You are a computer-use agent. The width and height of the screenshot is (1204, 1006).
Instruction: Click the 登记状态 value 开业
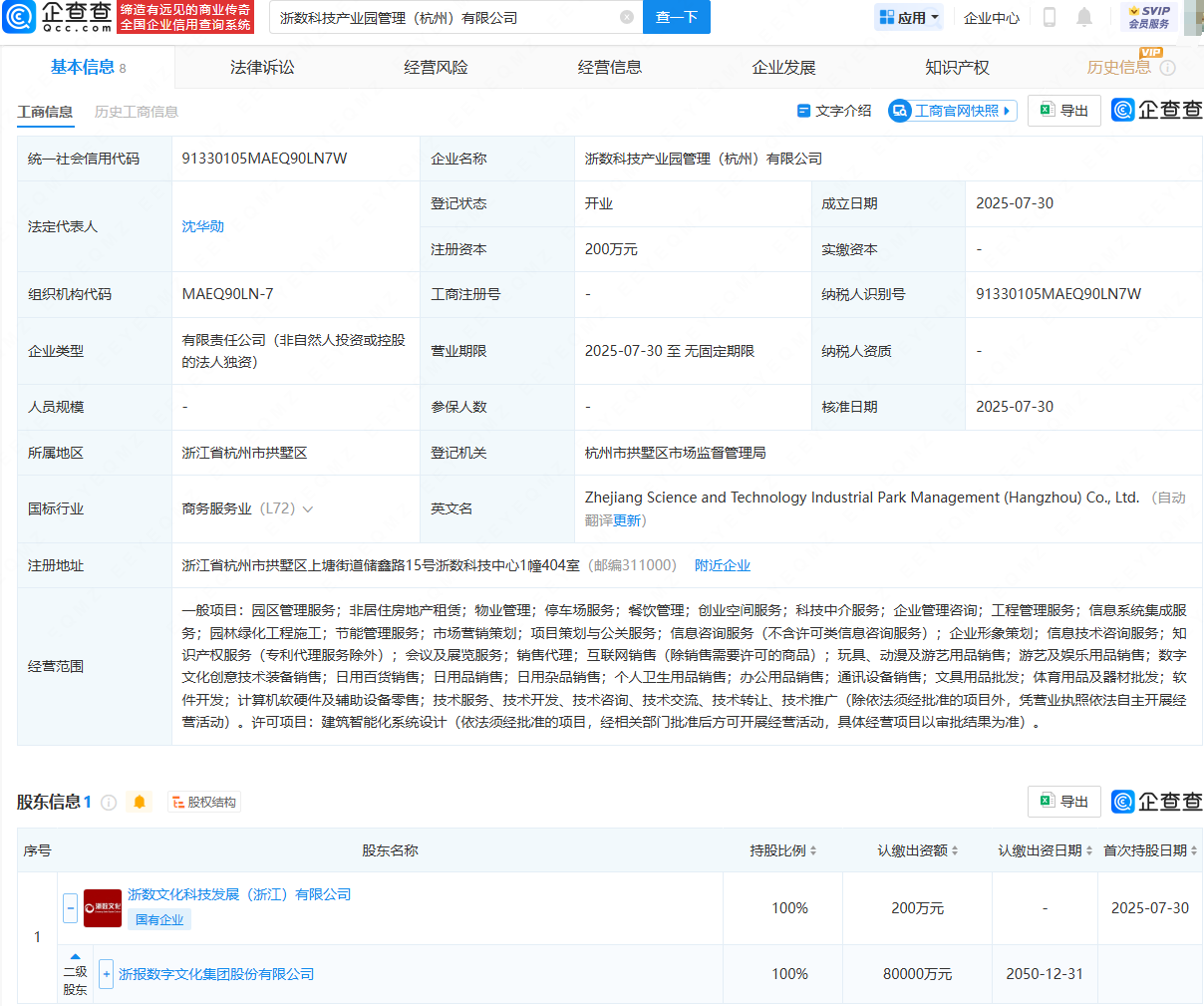(x=598, y=203)
